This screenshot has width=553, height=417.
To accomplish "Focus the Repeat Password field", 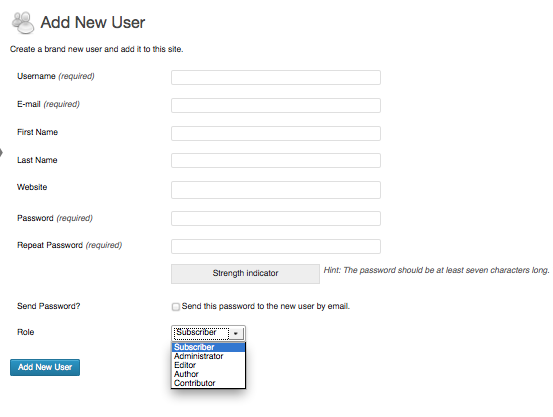I will click(x=276, y=246).
